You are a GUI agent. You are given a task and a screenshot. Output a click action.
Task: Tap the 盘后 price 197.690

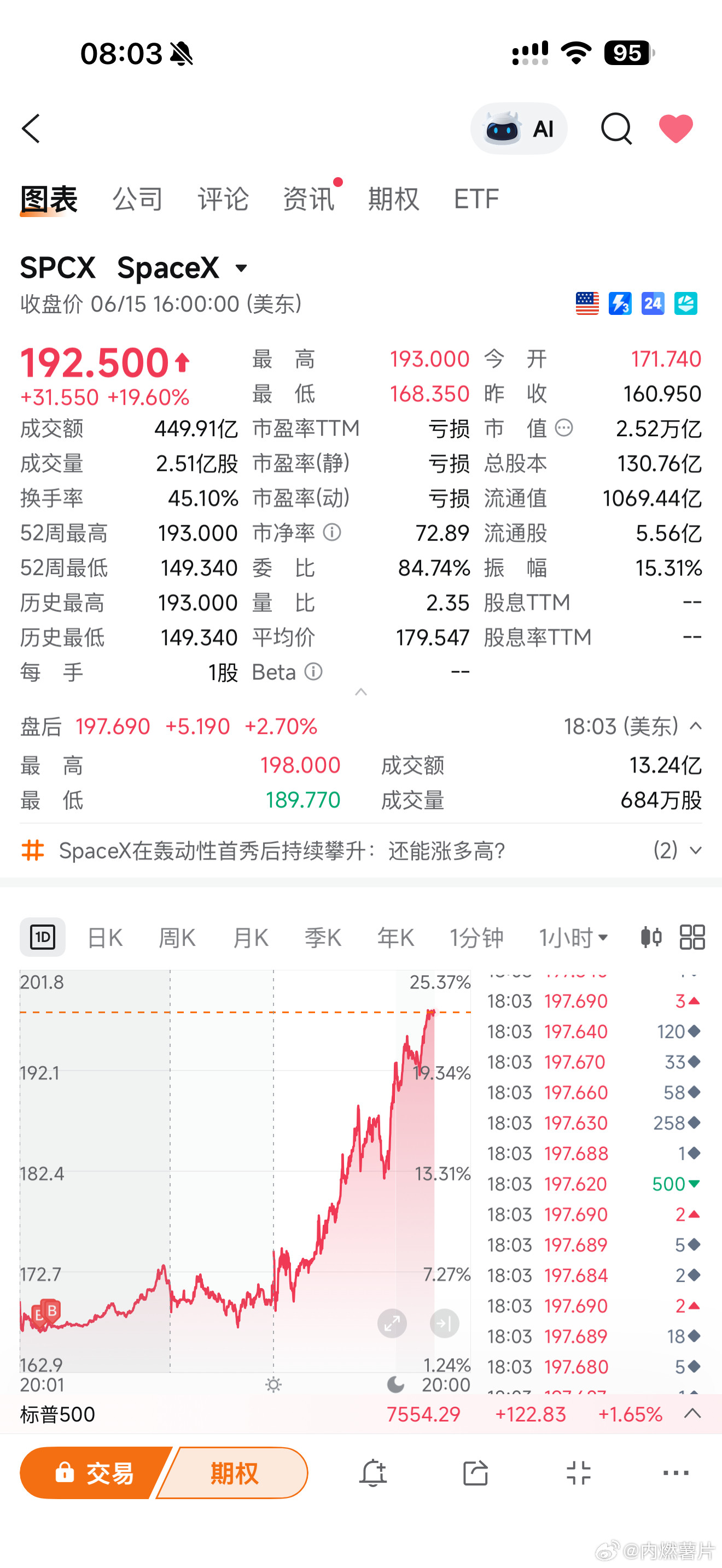(113, 726)
